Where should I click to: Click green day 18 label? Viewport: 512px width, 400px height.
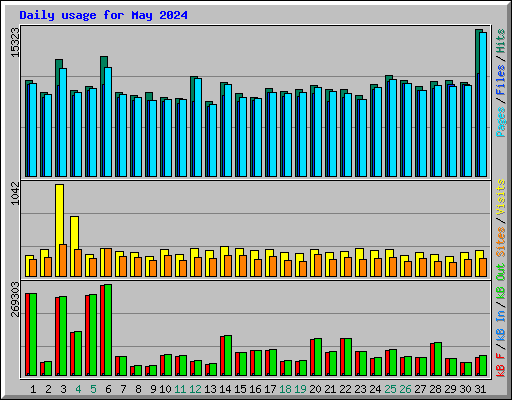(x=285, y=389)
